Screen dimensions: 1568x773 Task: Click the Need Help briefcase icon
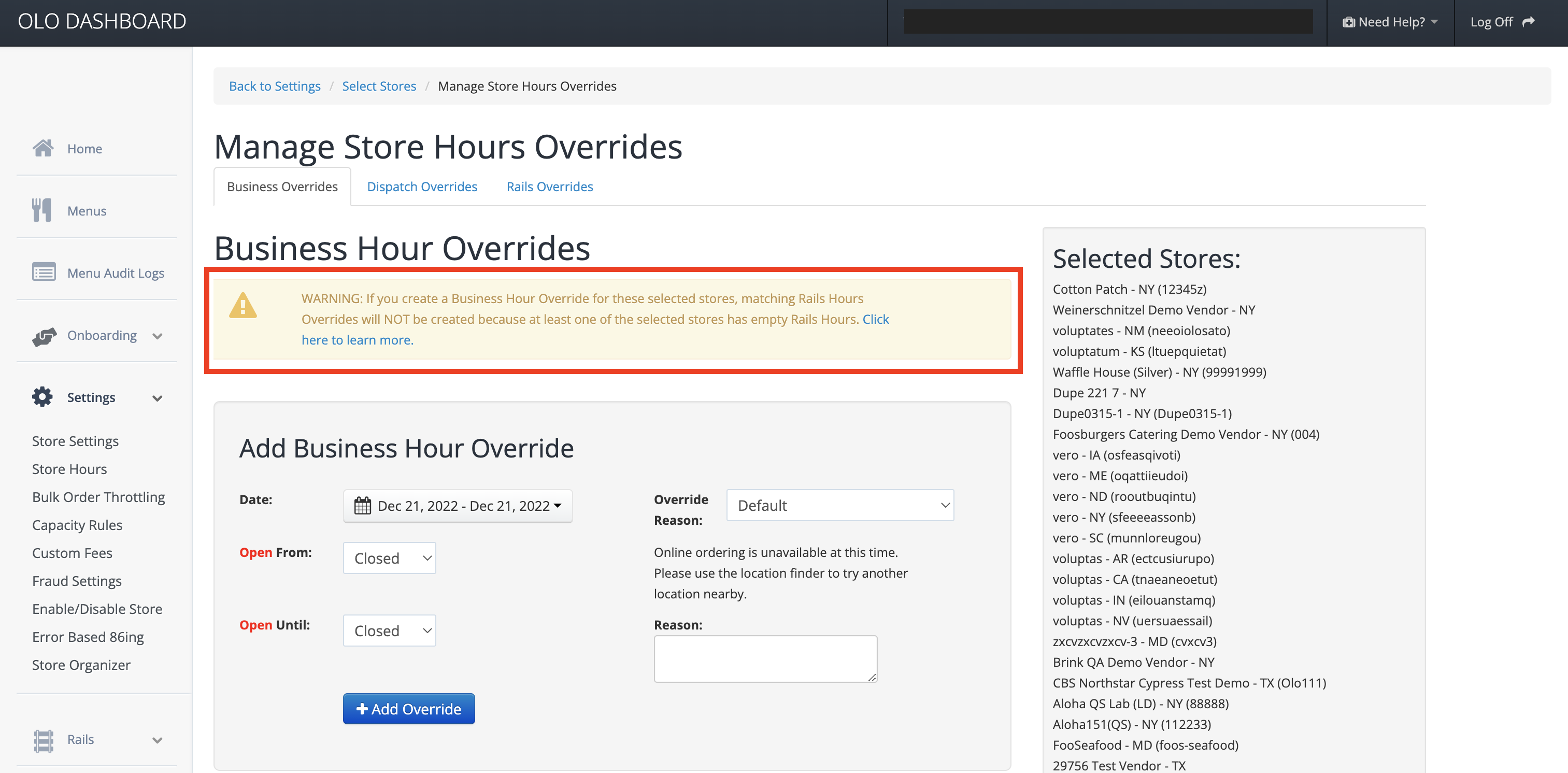[1349, 22]
